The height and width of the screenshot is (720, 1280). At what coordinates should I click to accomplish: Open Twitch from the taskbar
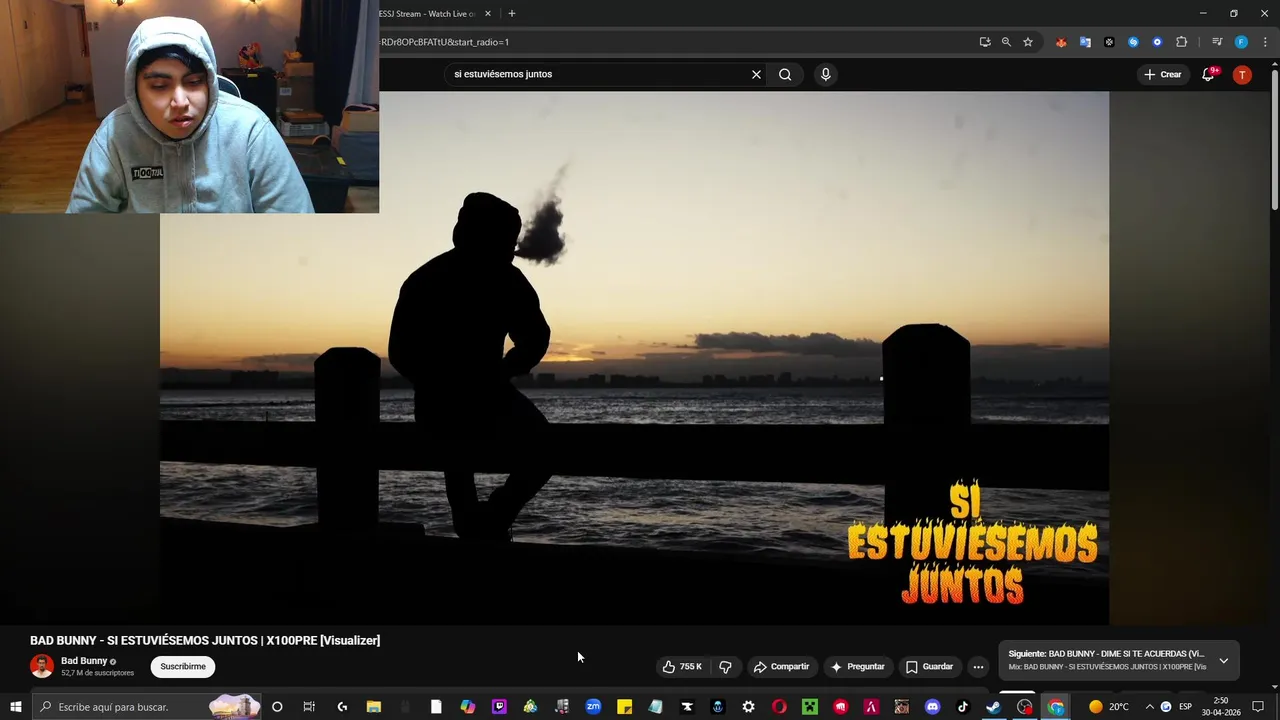pos(499,707)
